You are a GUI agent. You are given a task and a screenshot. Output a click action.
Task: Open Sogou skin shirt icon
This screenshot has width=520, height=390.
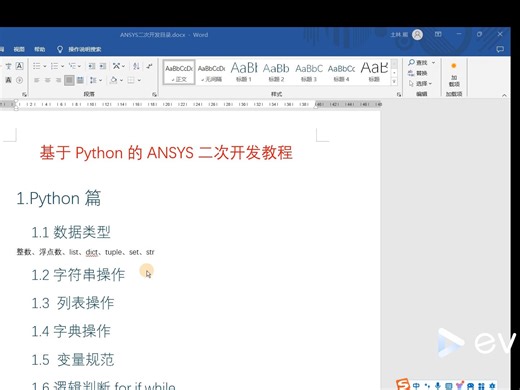click(x=460, y=386)
